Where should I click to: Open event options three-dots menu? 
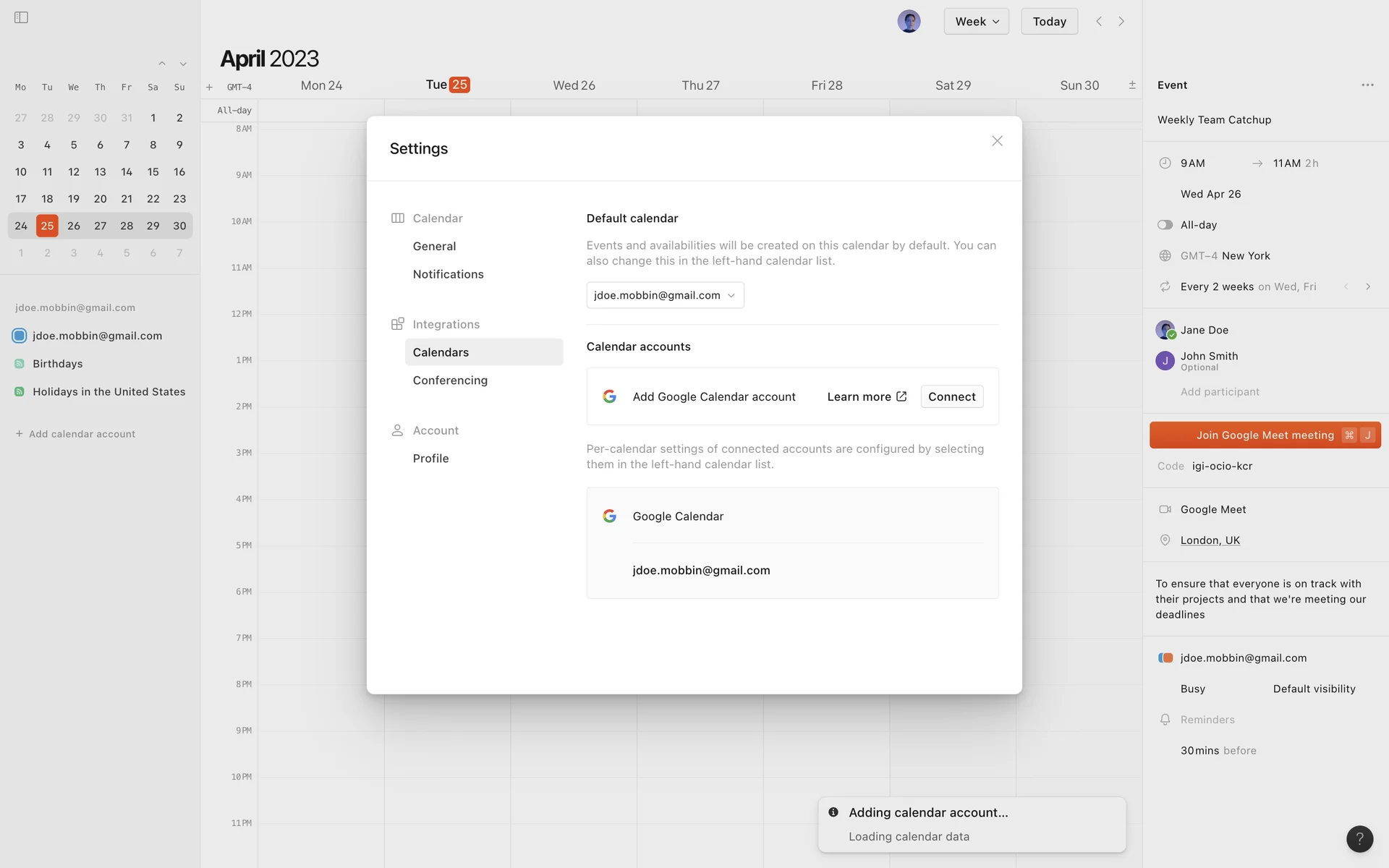[1367, 85]
